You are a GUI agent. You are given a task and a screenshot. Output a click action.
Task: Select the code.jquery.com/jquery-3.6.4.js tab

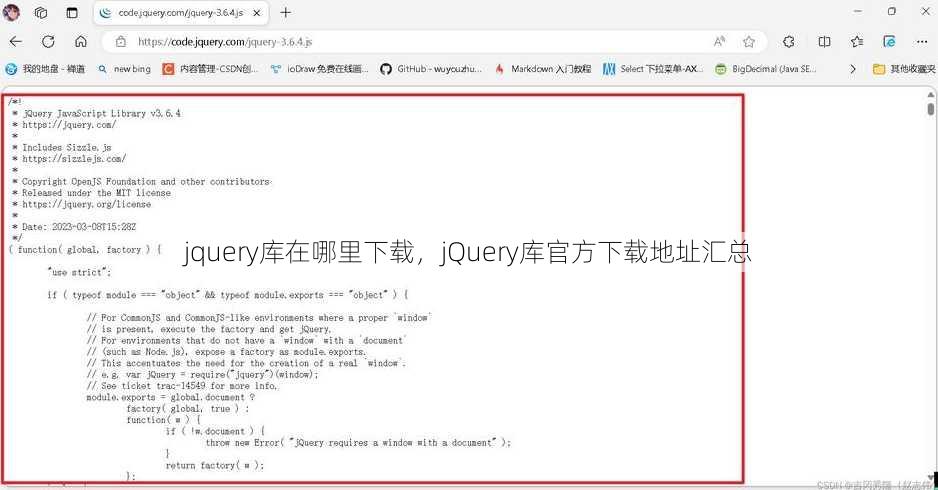[x=180, y=13]
